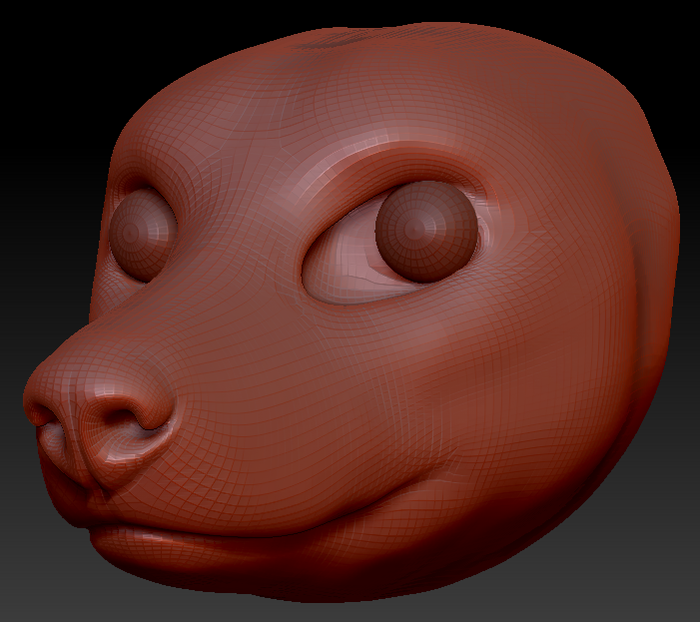Select the large near-side eyeball sphere

pyautogui.click(x=426, y=231)
